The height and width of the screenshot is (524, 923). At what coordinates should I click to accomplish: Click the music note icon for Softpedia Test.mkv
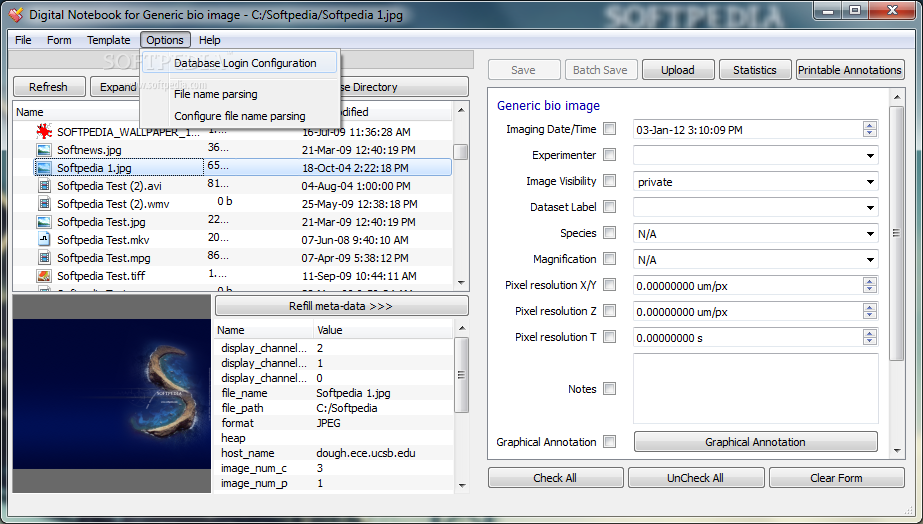click(x=44, y=239)
